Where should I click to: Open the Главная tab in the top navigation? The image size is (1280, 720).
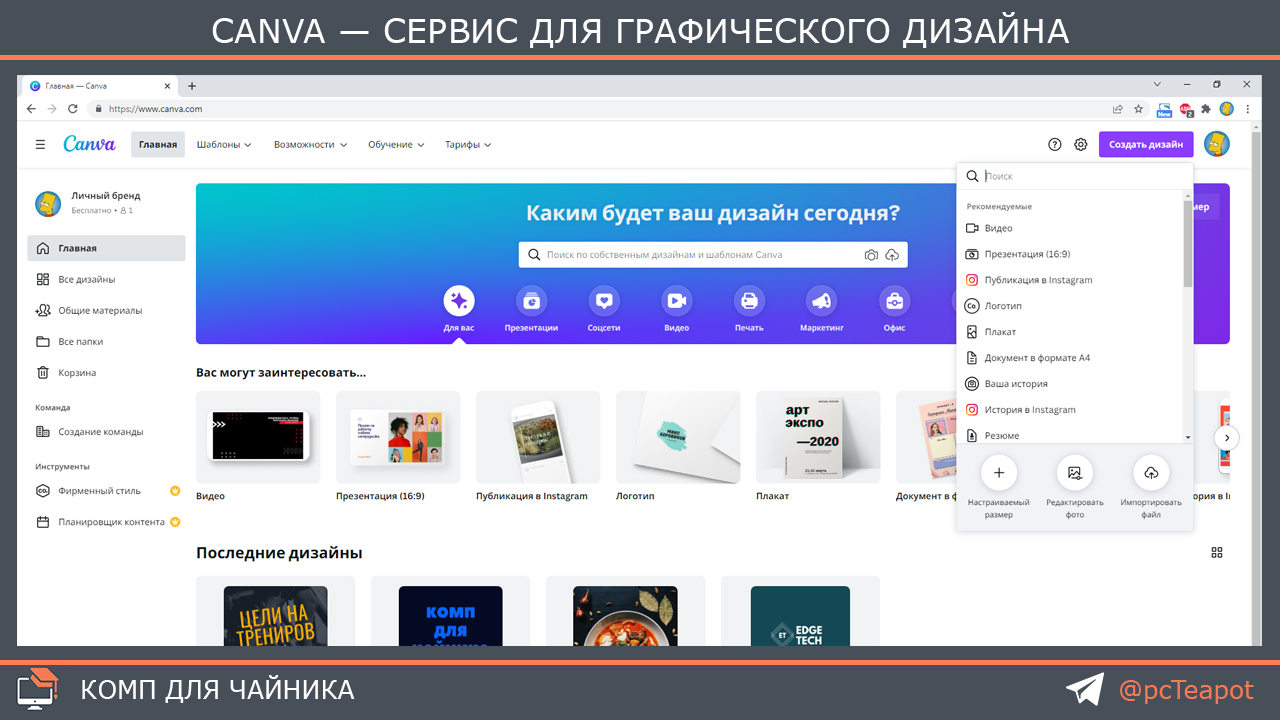tap(158, 144)
